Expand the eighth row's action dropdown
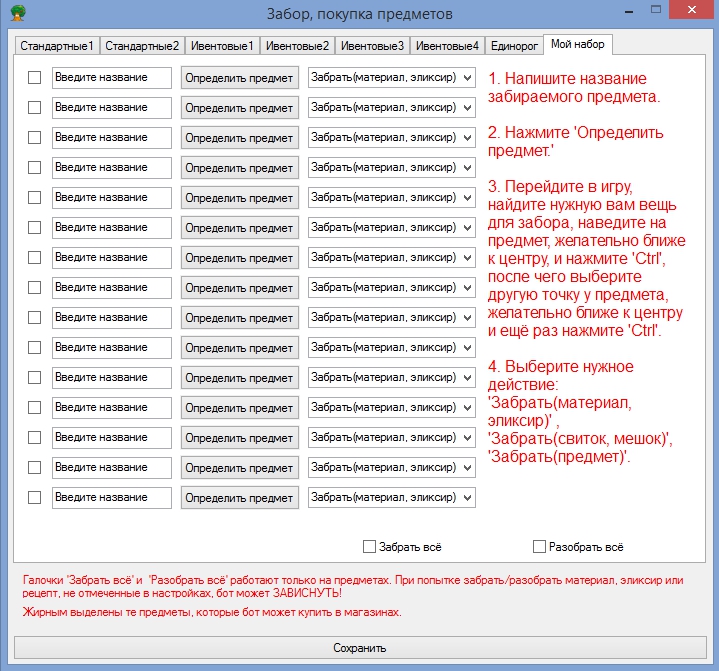The width and height of the screenshot is (719, 671). coord(392,288)
